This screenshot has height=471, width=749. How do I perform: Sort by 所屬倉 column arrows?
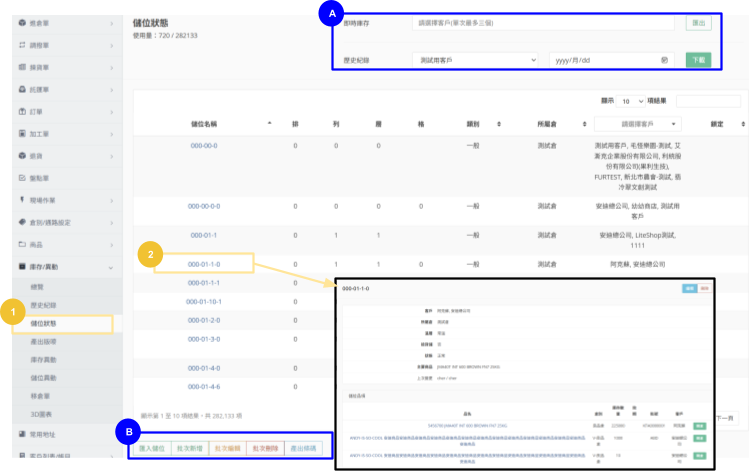pyautogui.click(x=584, y=124)
